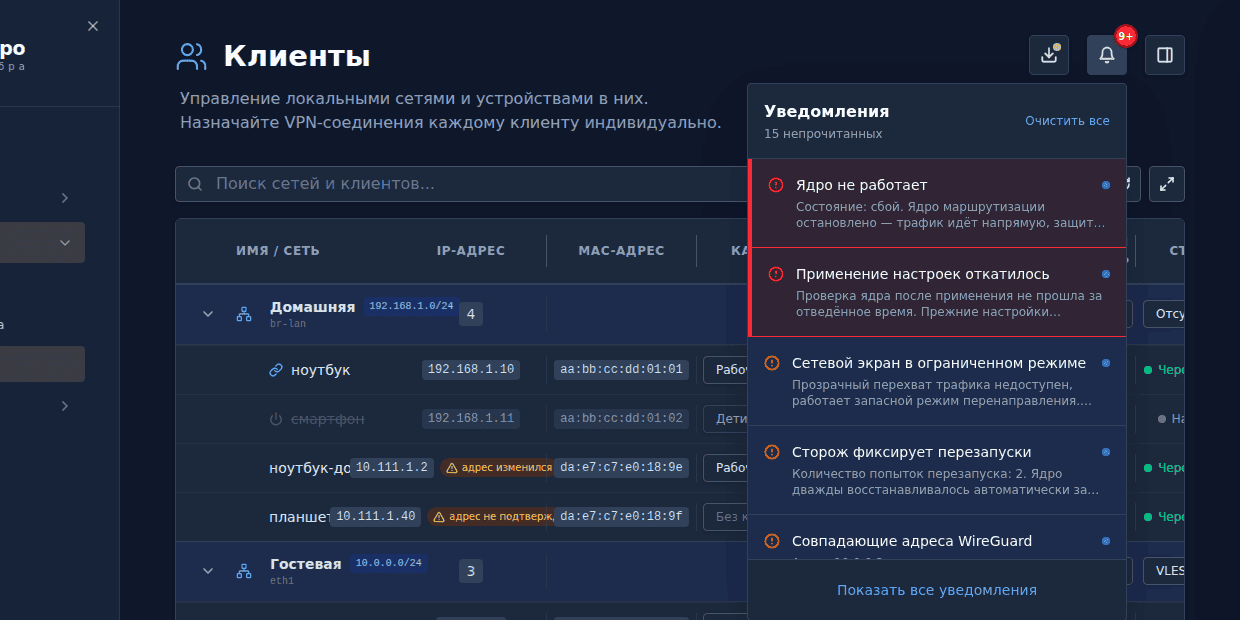
Task: Open the channel dropdown in планшет row
Action: pos(725,517)
